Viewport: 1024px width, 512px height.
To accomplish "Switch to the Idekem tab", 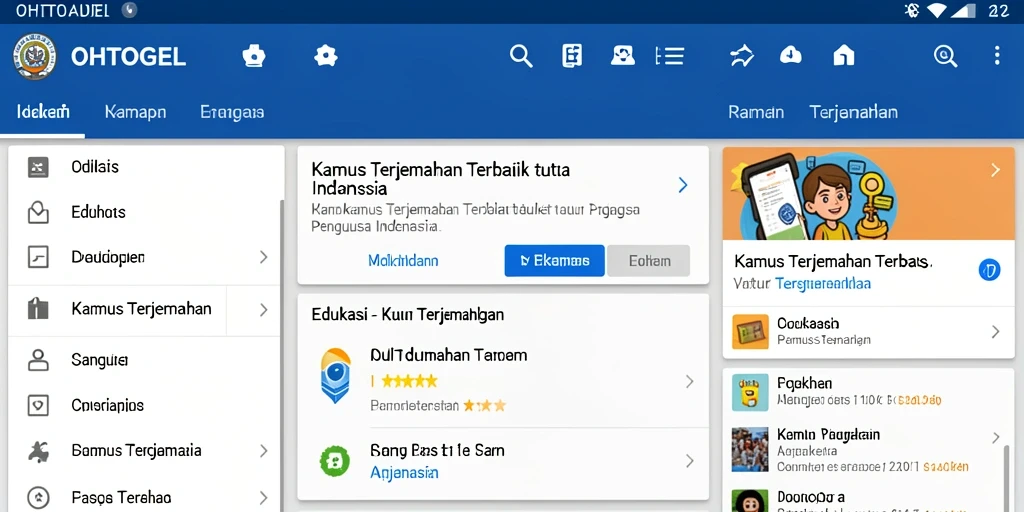I will (43, 112).
